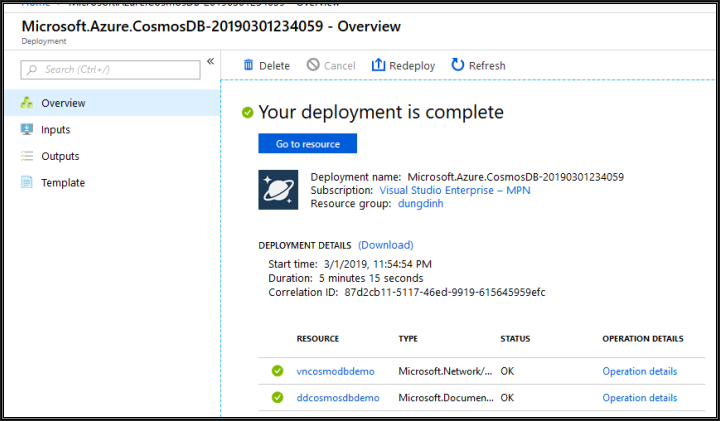Click the Template document icon
Screen dimensions: 720x421
(x=27, y=183)
